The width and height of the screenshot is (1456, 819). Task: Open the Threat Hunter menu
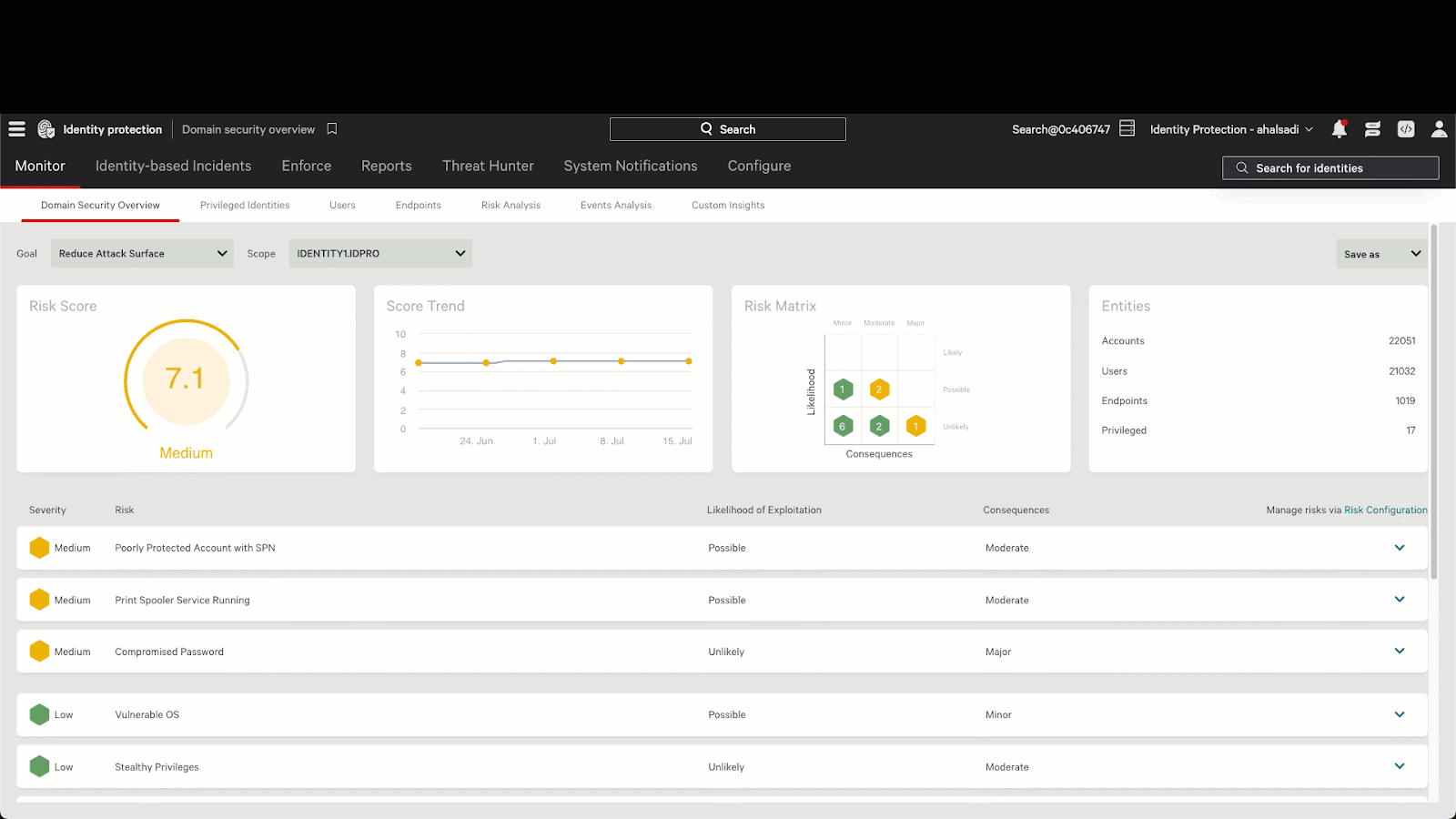coord(488,166)
